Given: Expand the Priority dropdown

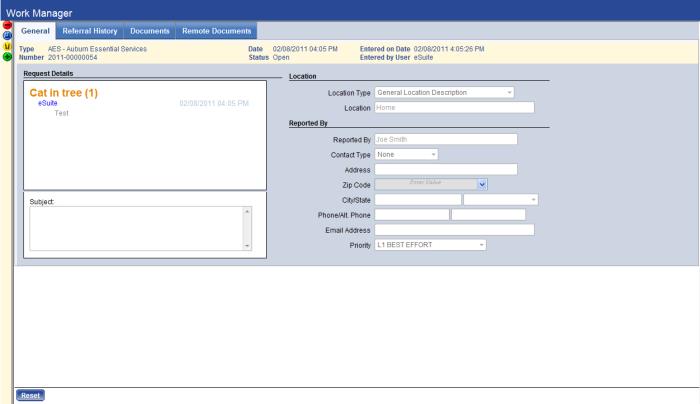Looking at the screenshot, I should pos(481,245).
